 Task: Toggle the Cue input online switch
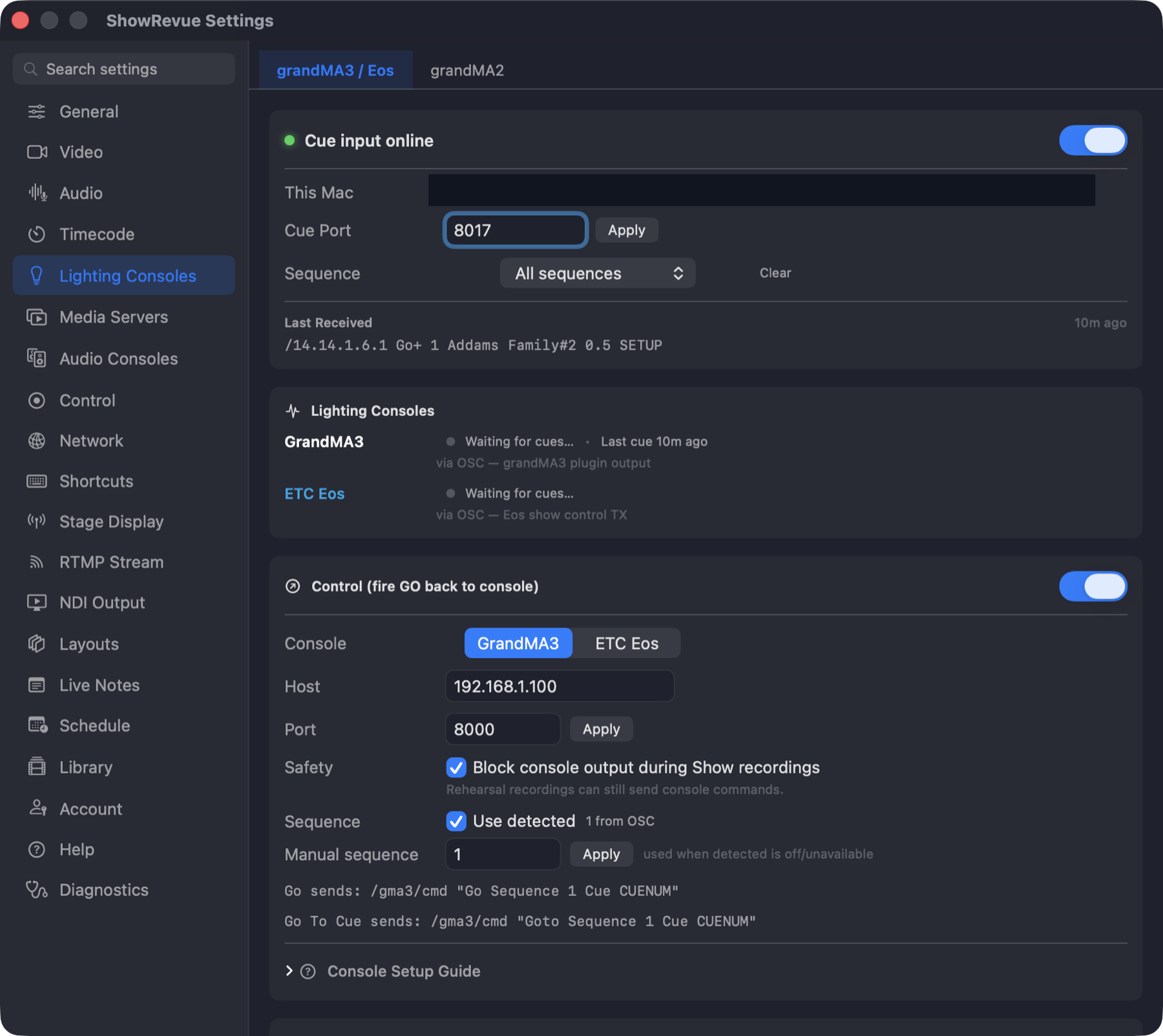point(1093,141)
